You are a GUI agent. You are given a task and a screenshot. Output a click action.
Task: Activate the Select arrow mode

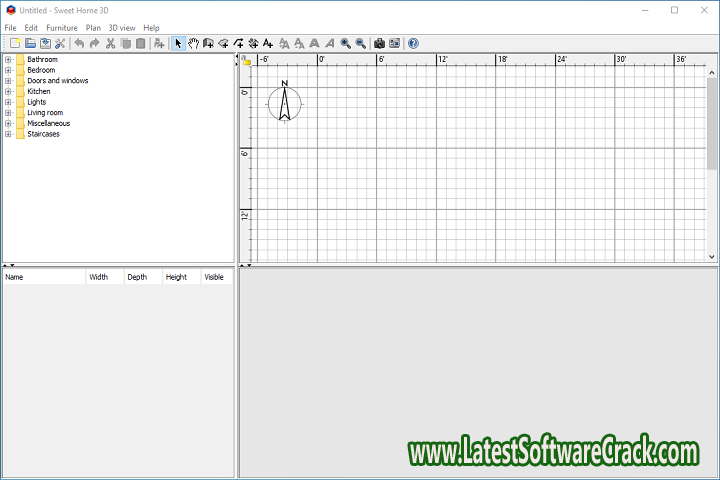pyautogui.click(x=178, y=43)
